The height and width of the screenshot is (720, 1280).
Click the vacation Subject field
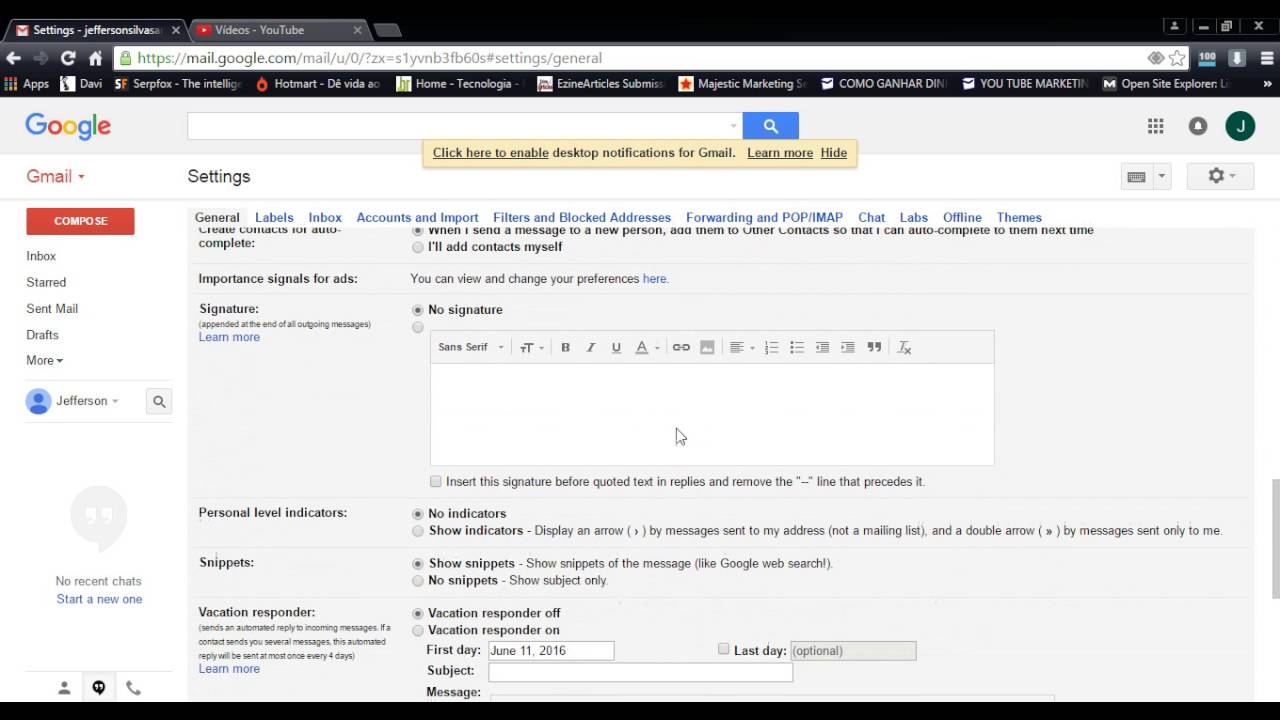click(640, 671)
